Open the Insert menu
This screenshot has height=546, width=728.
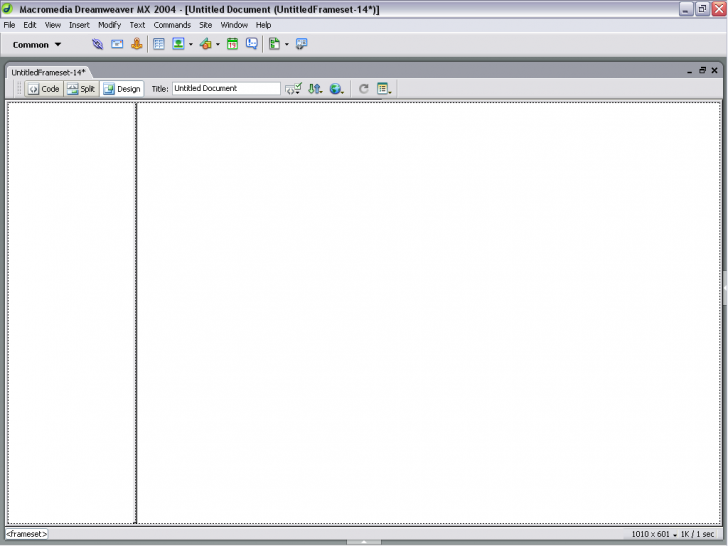click(x=79, y=25)
